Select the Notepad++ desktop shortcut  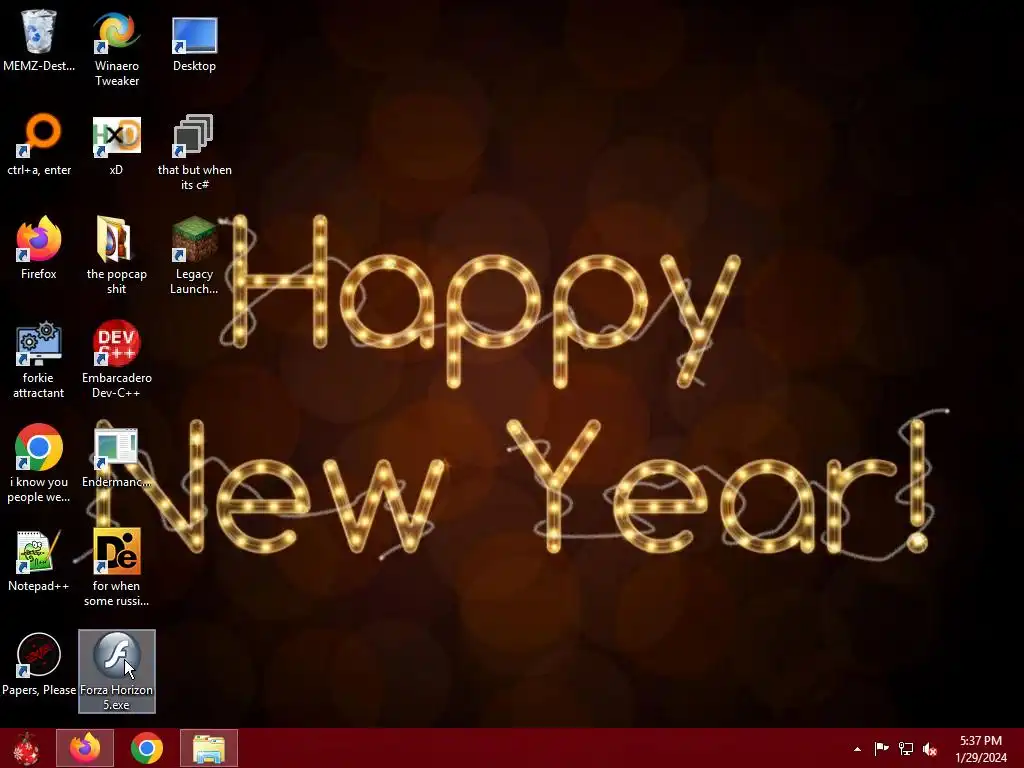(39, 551)
